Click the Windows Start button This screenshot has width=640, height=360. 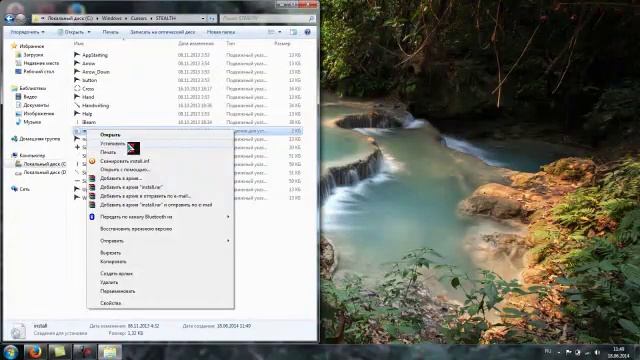(10, 352)
